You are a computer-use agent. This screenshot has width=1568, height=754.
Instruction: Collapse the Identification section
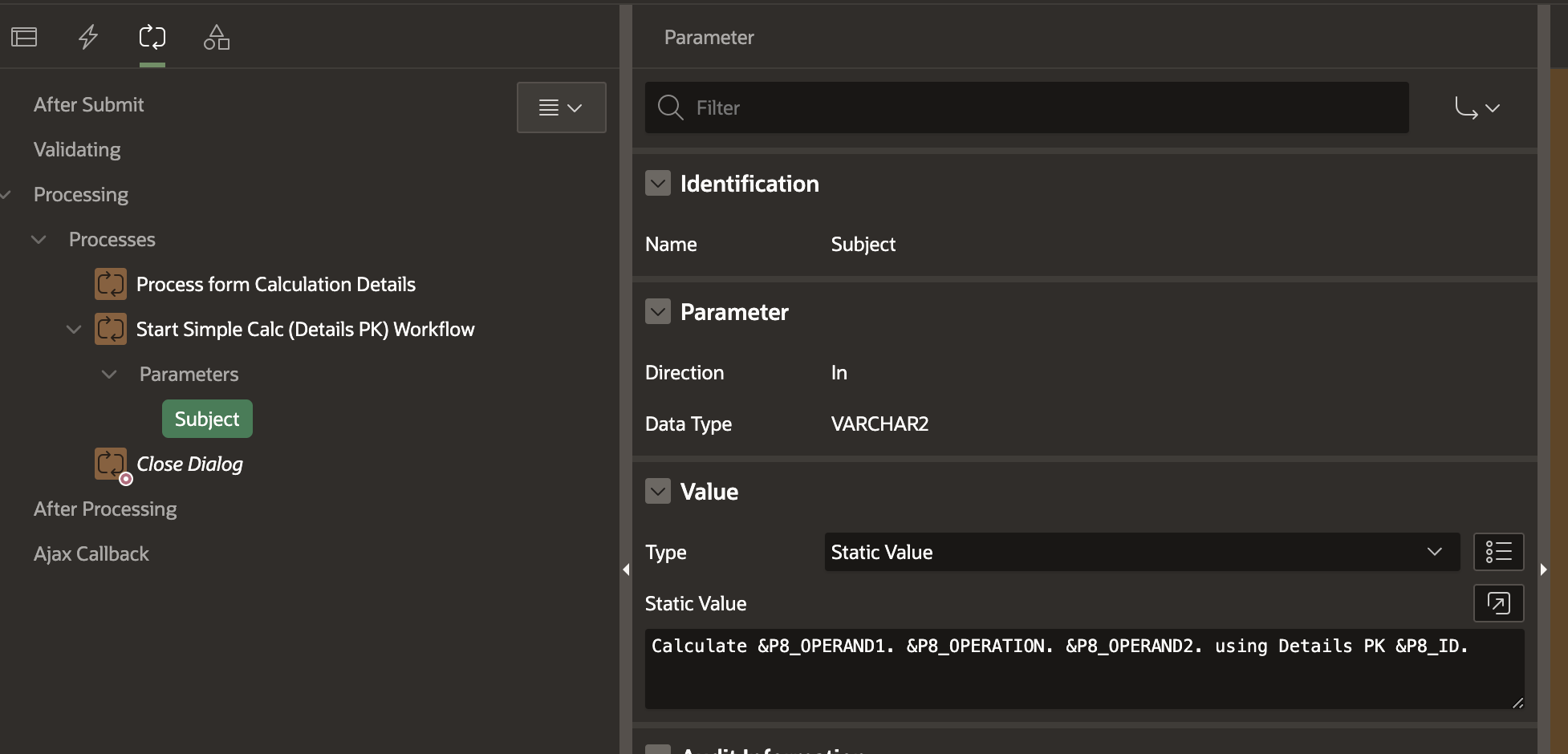pos(658,184)
